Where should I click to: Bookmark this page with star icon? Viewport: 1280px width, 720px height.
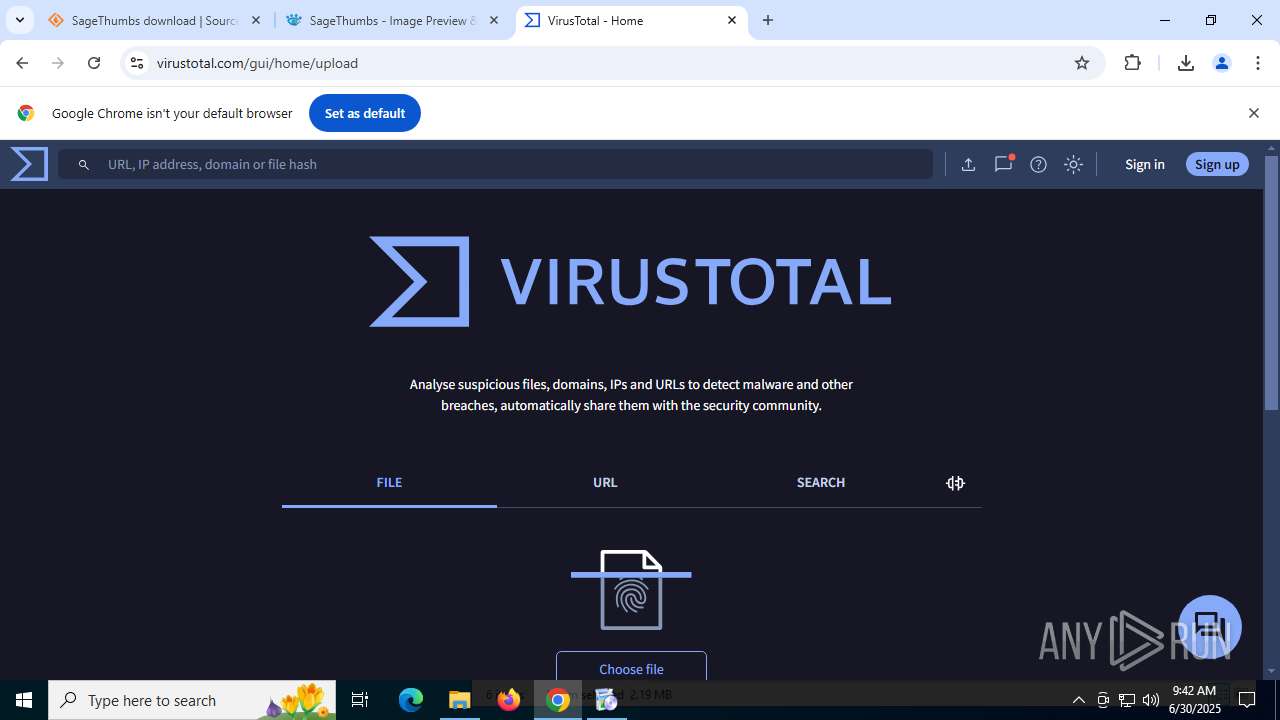(x=1081, y=63)
